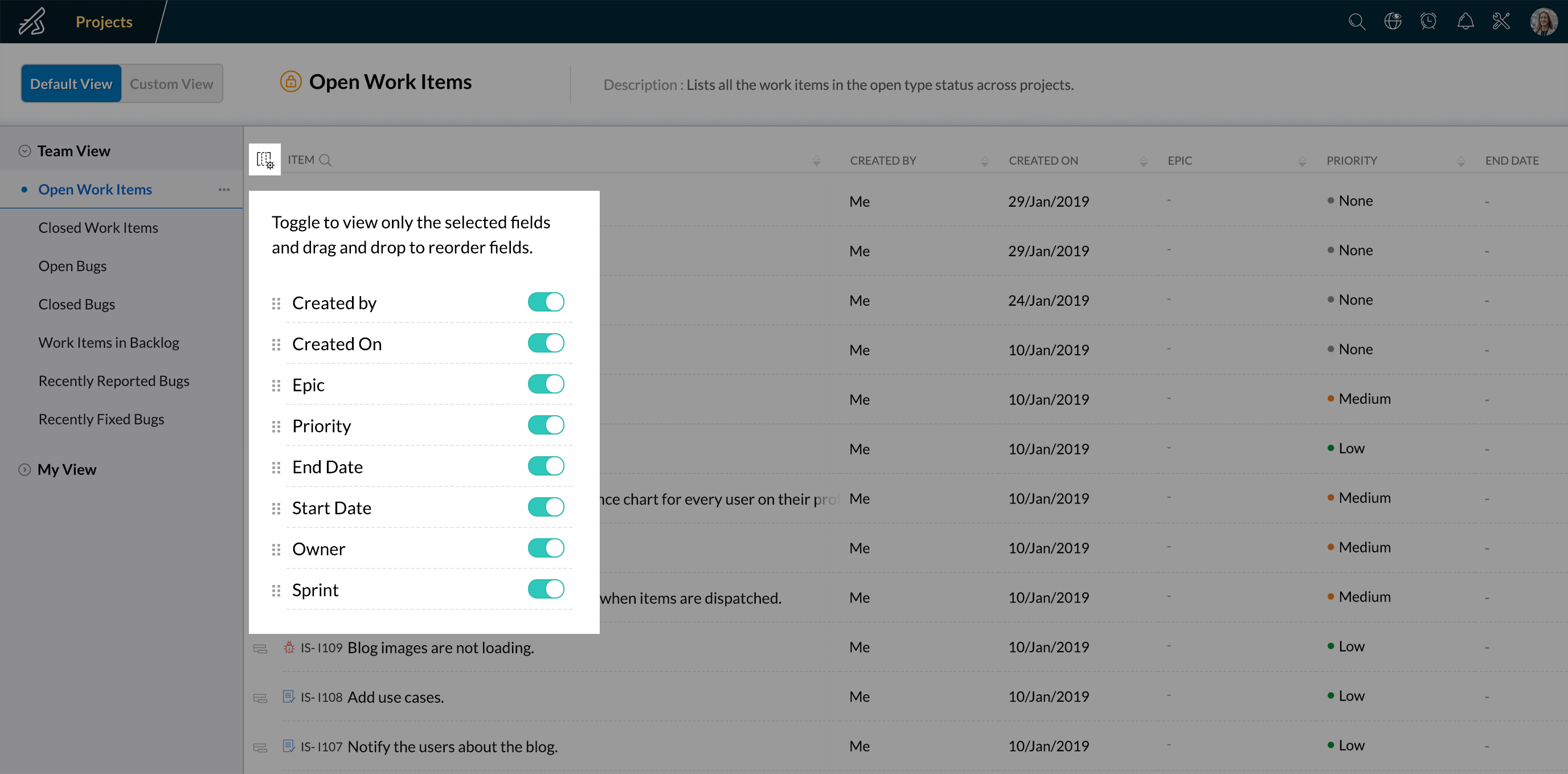Open the setup tools icon in header
The image size is (1568, 774).
coord(1501,22)
